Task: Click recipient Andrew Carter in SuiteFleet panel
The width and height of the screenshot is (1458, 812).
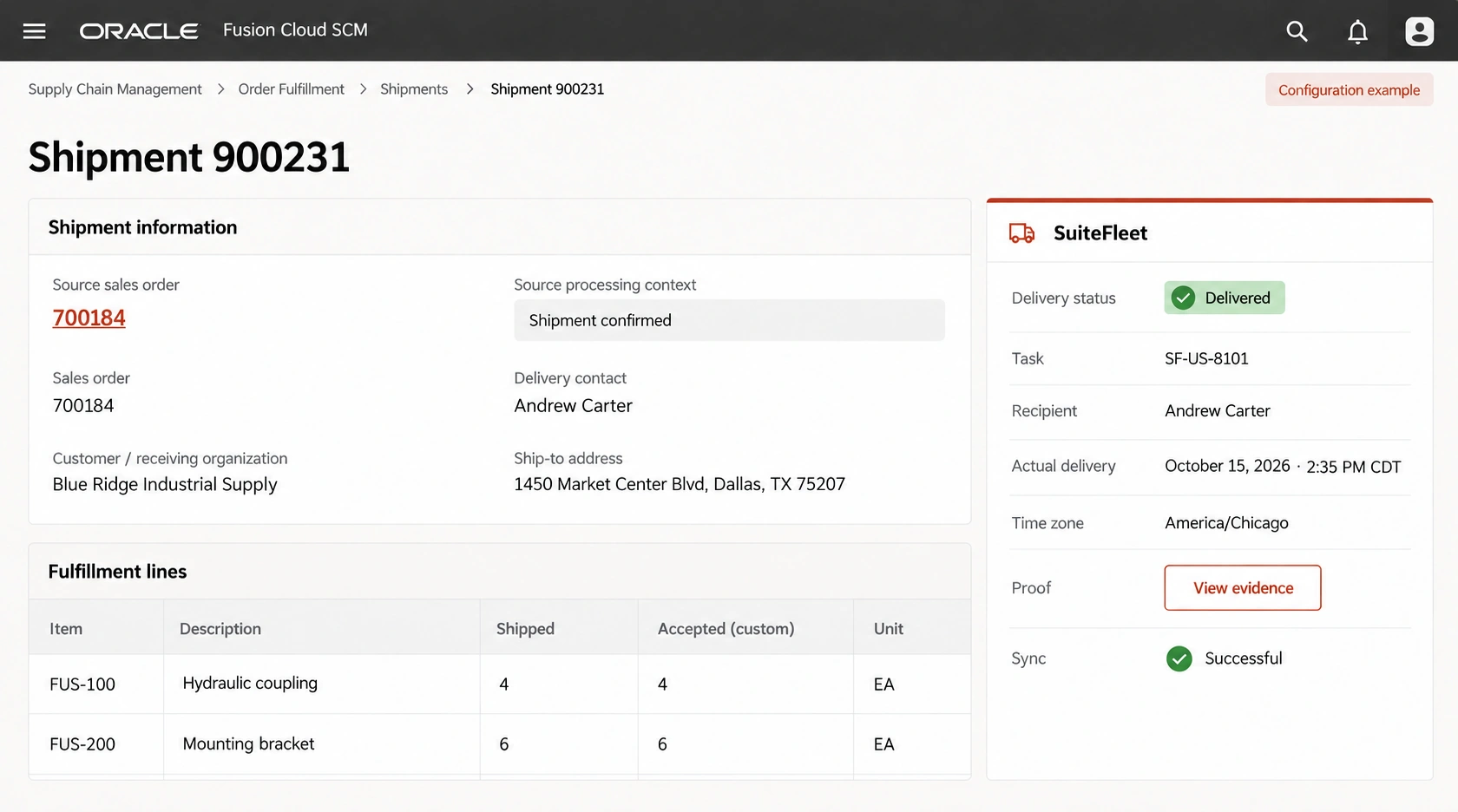Action: pyautogui.click(x=1217, y=411)
